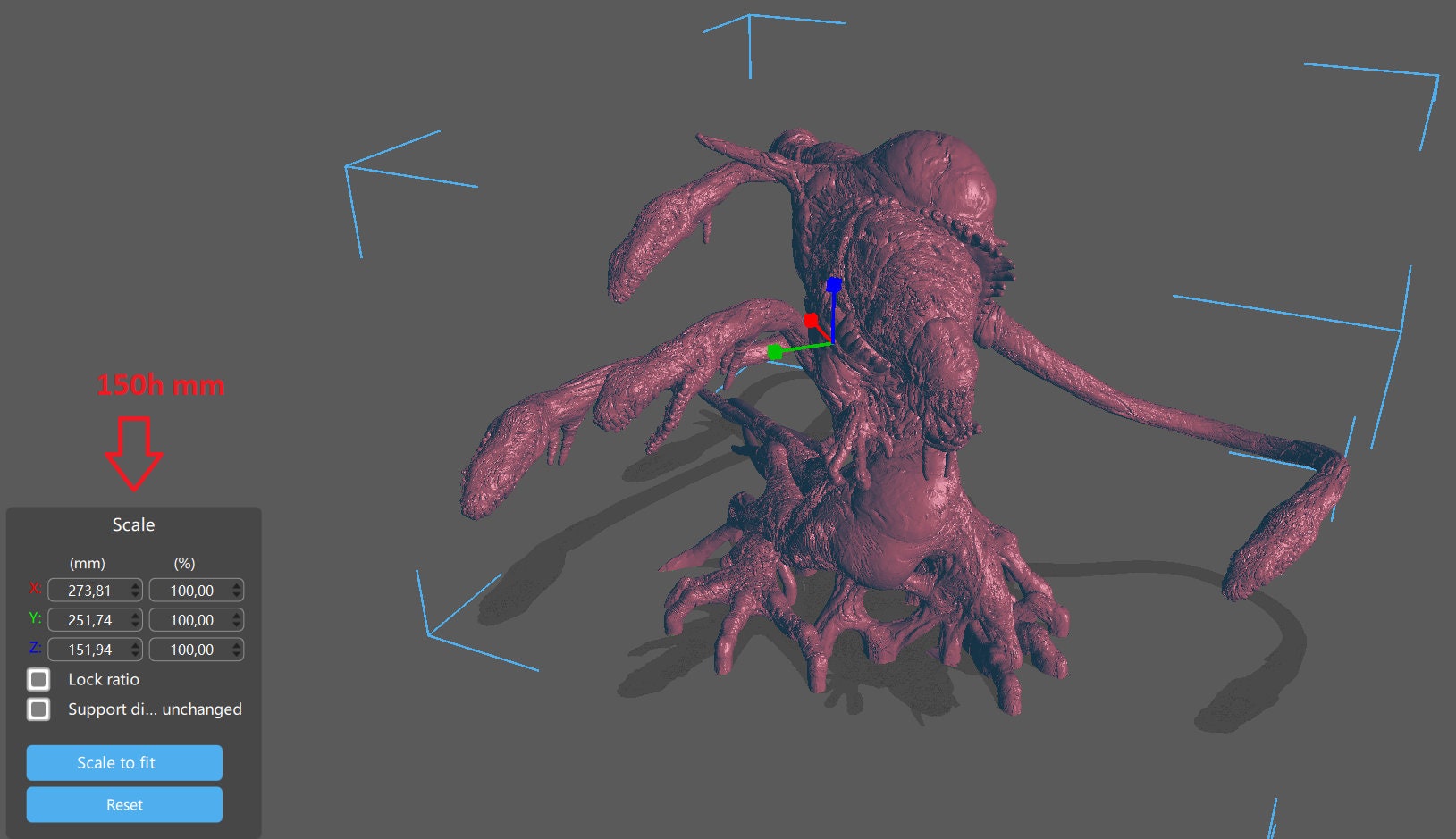Decrease Y mm value with down arrow
The height and width of the screenshot is (839, 1456).
point(135,625)
